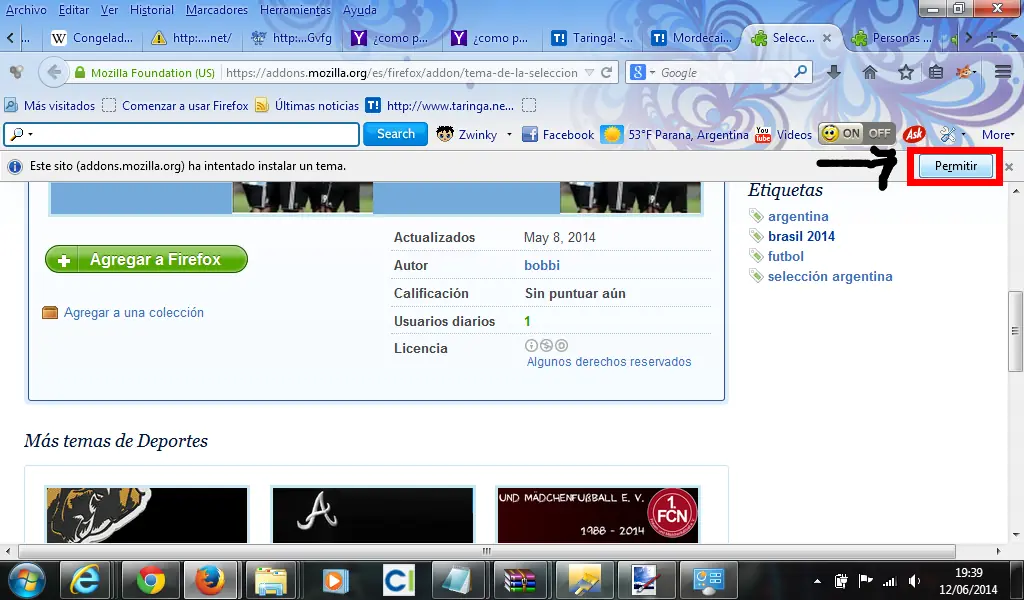Go to the Home page icon
This screenshot has width=1024, height=600.
point(869,72)
